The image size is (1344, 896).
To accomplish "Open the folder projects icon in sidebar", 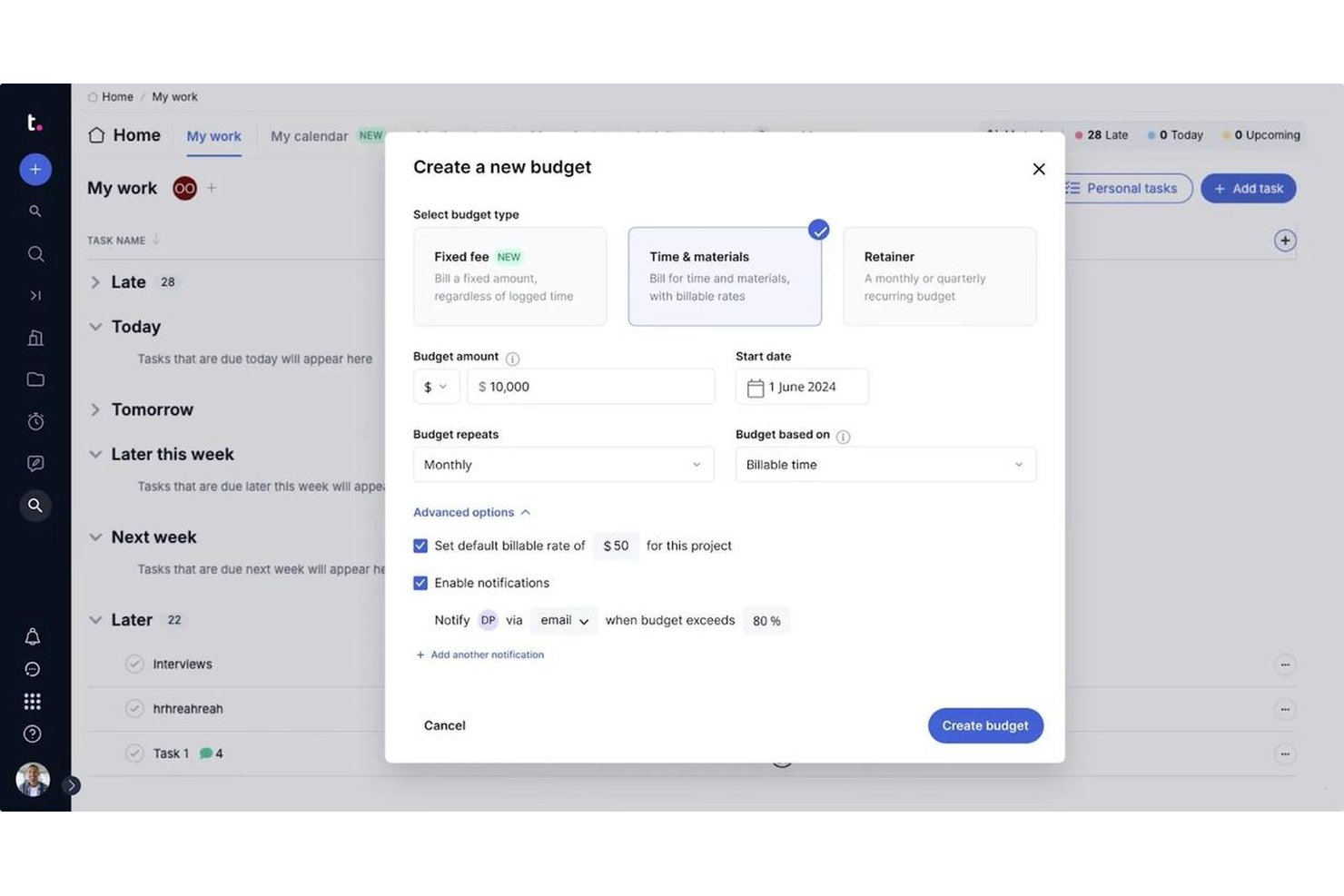I will click(x=35, y=379).
